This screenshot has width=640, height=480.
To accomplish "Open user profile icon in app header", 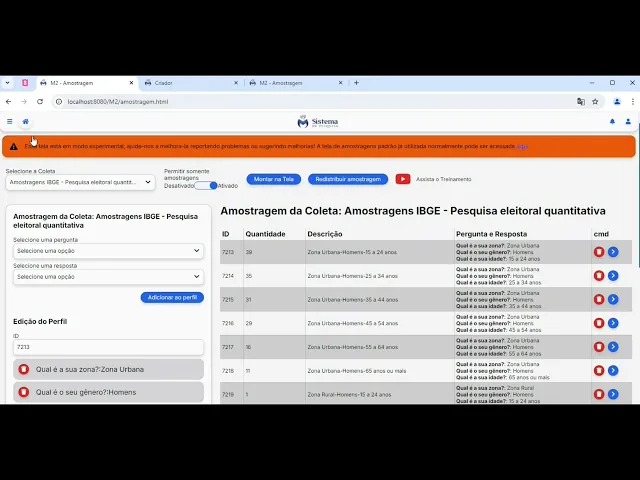I will click(628, 122).
